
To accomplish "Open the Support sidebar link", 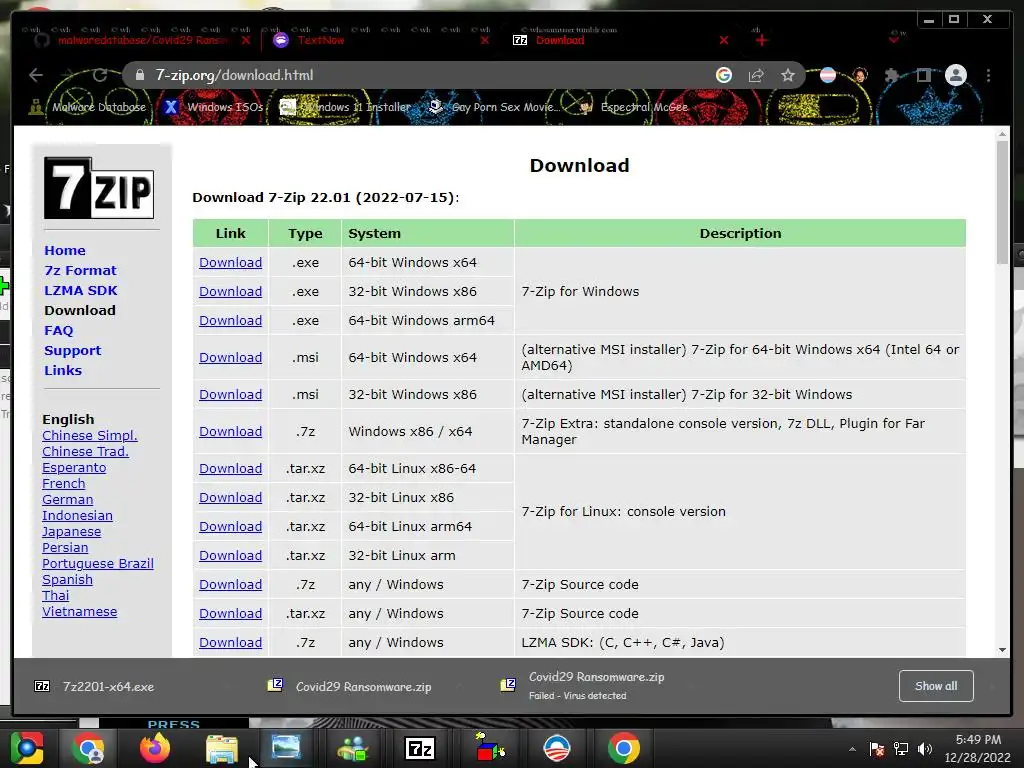I will [72, 351].
